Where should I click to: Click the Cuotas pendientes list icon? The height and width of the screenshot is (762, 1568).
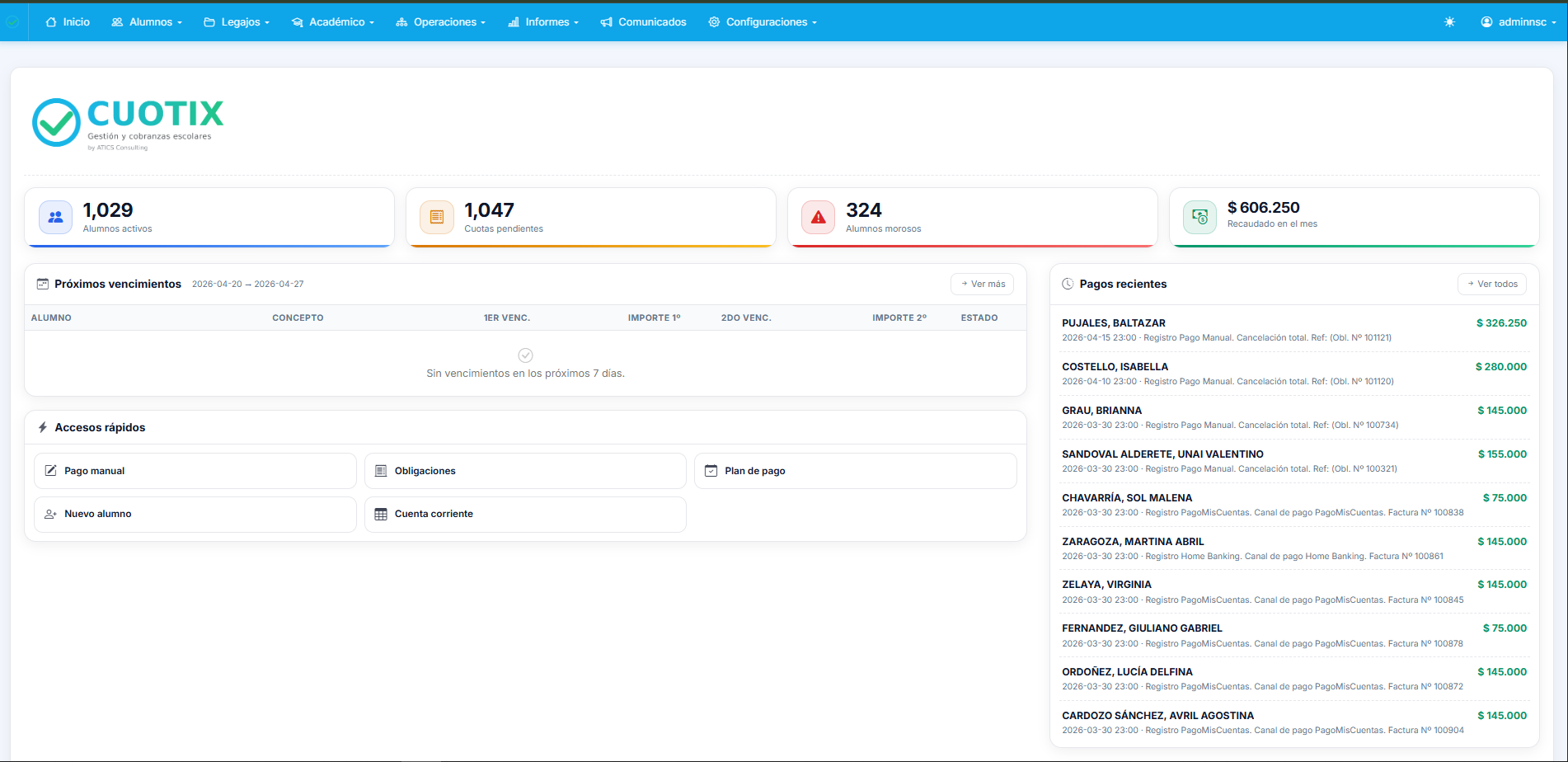pyautogui.click(x=437, y=218)
